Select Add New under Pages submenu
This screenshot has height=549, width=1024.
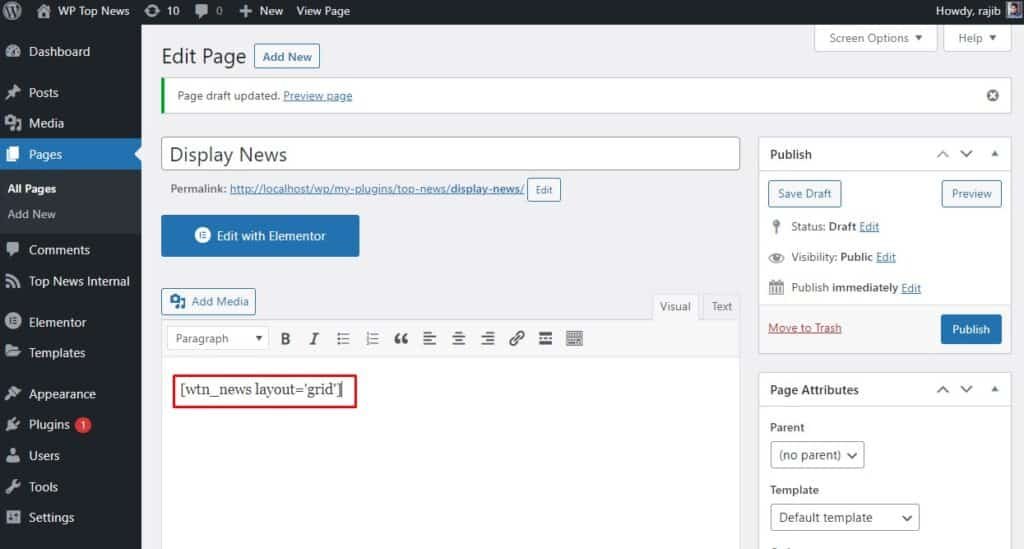31,214
